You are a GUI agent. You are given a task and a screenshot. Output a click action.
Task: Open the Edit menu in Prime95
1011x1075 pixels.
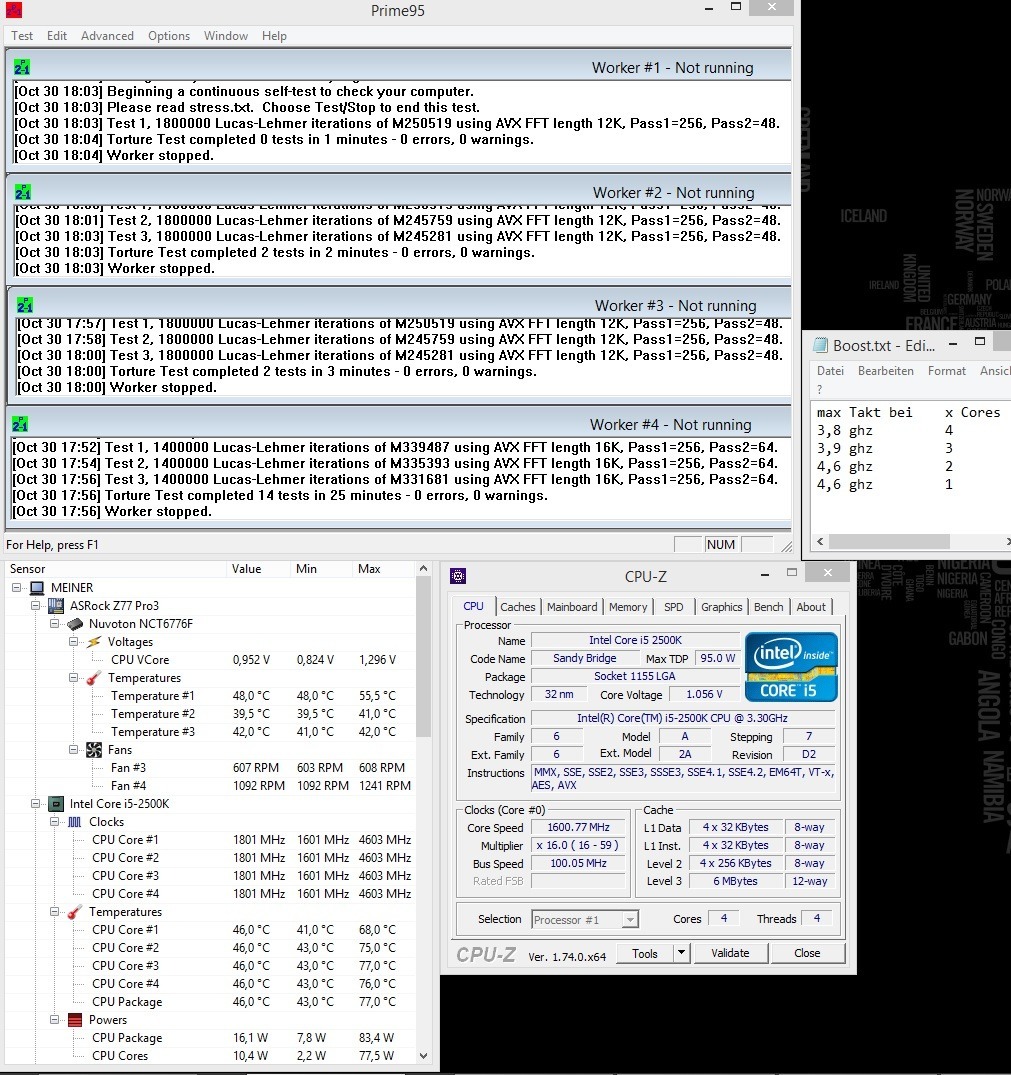tap(57, 36)
